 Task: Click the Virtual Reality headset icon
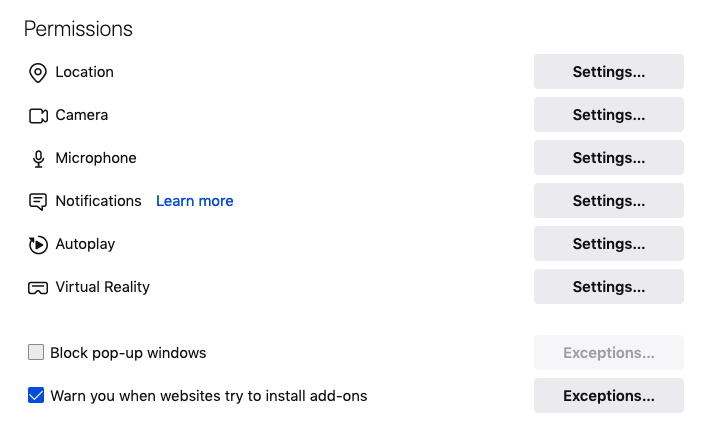(x=38, y=288)
